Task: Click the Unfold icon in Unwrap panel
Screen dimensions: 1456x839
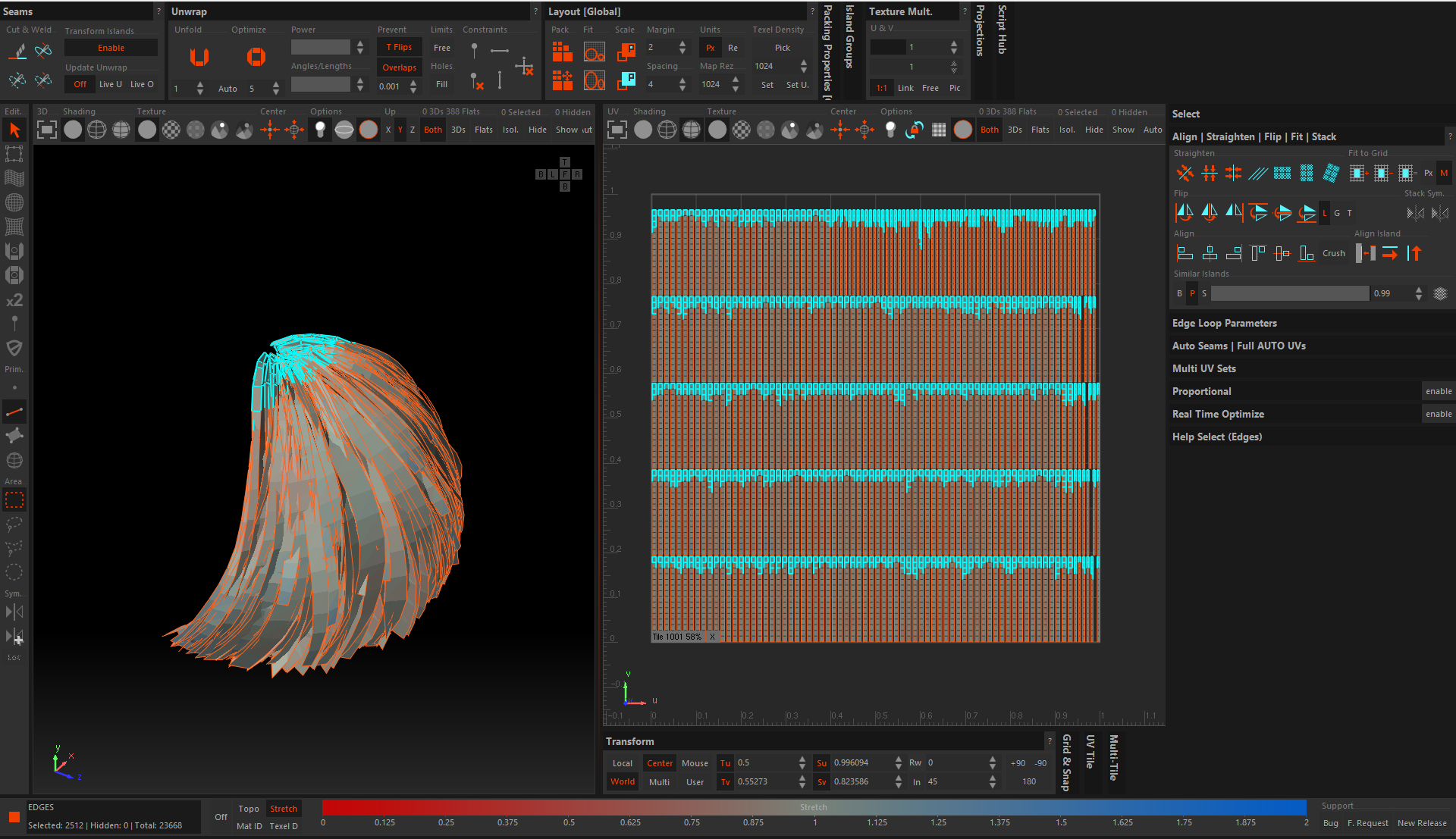Action: pyautogui.click(x=199, y=57)
